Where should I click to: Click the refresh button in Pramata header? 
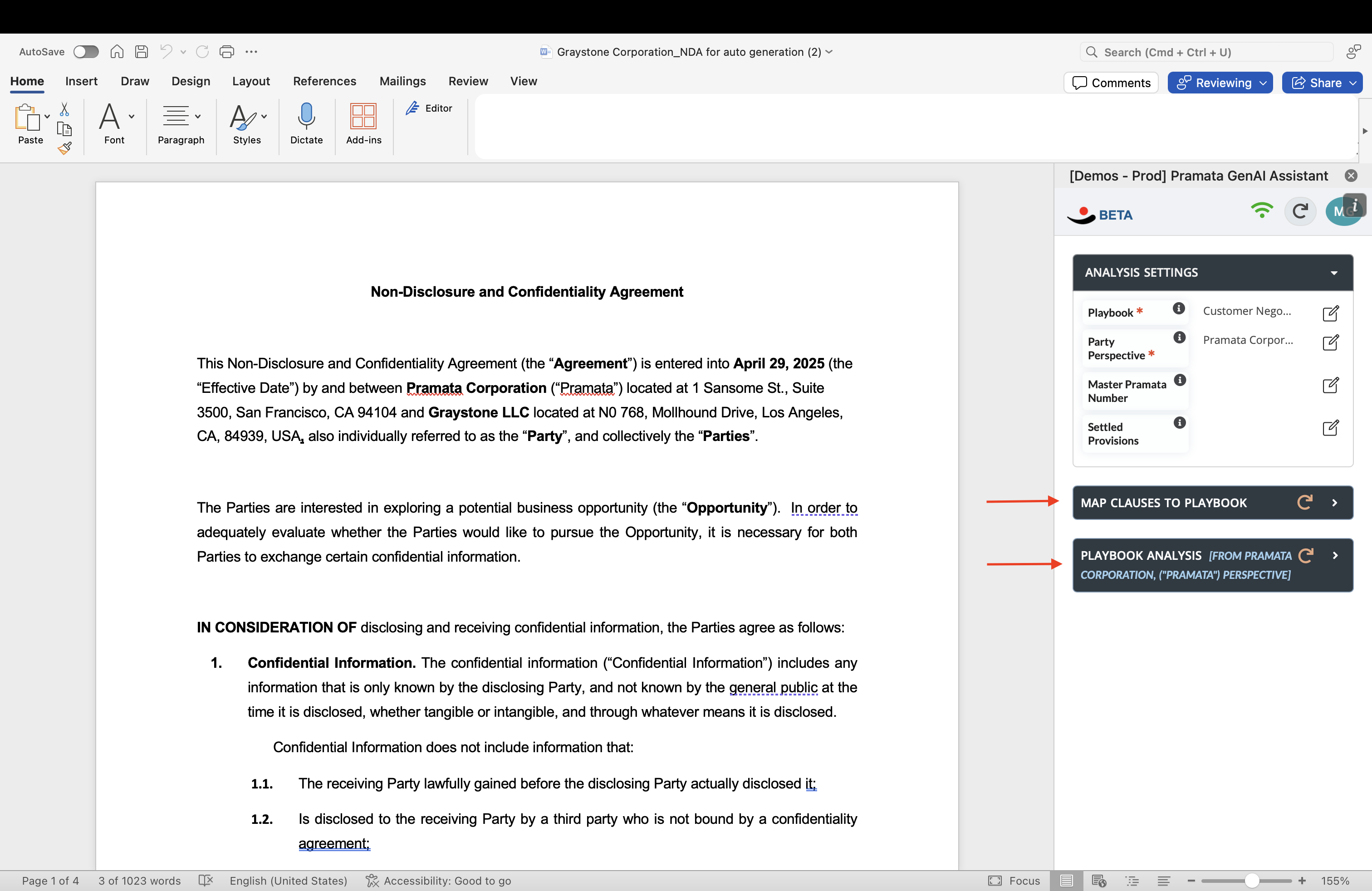point(1300,211)
